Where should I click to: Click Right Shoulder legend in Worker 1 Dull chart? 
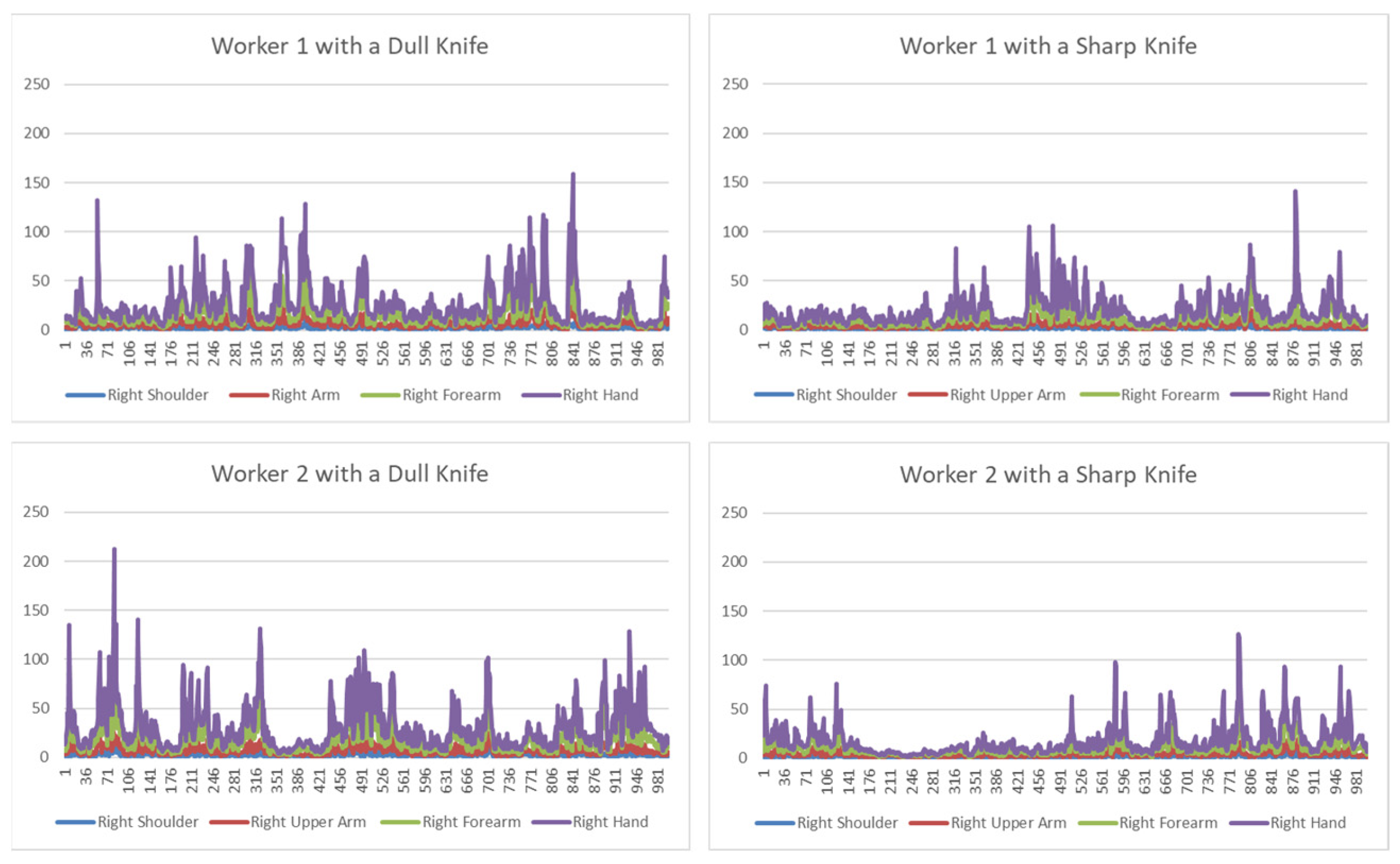click(157, 395)
